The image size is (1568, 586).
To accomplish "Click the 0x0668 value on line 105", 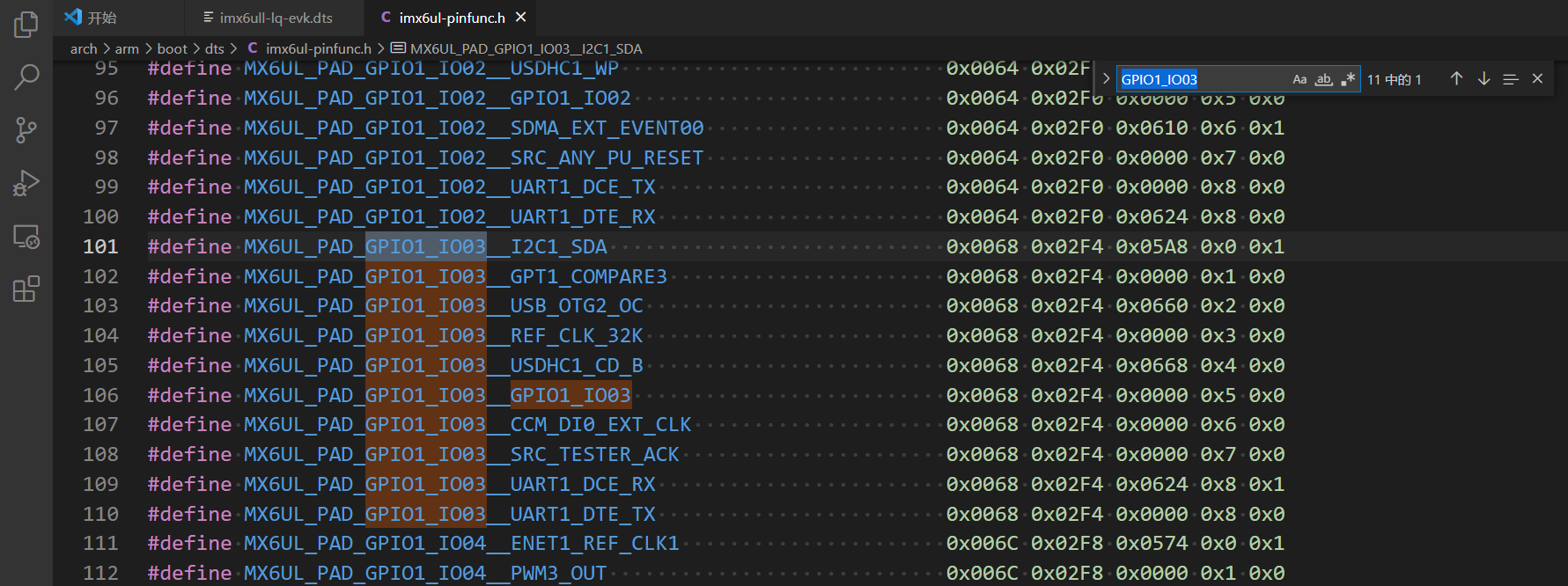I will (1152, 365).
